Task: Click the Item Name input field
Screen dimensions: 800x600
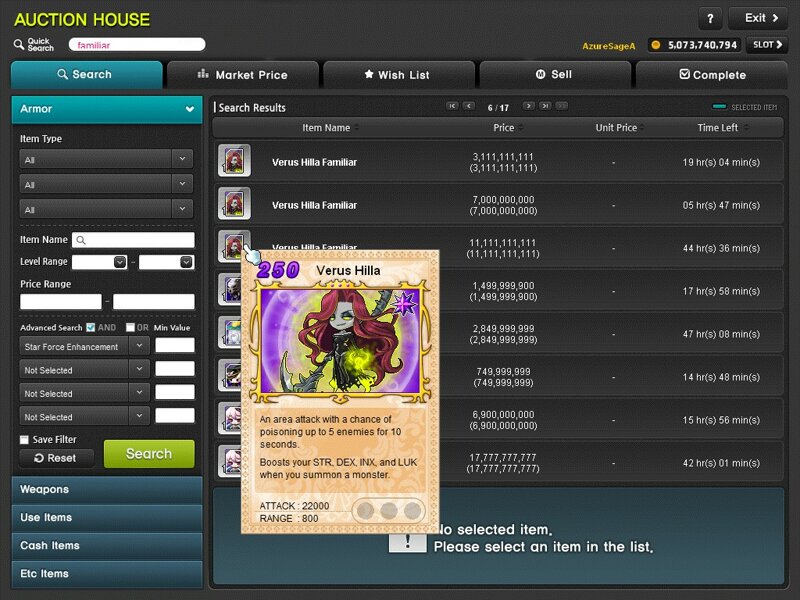Action: pyautogui.click(x=133, y=240)
